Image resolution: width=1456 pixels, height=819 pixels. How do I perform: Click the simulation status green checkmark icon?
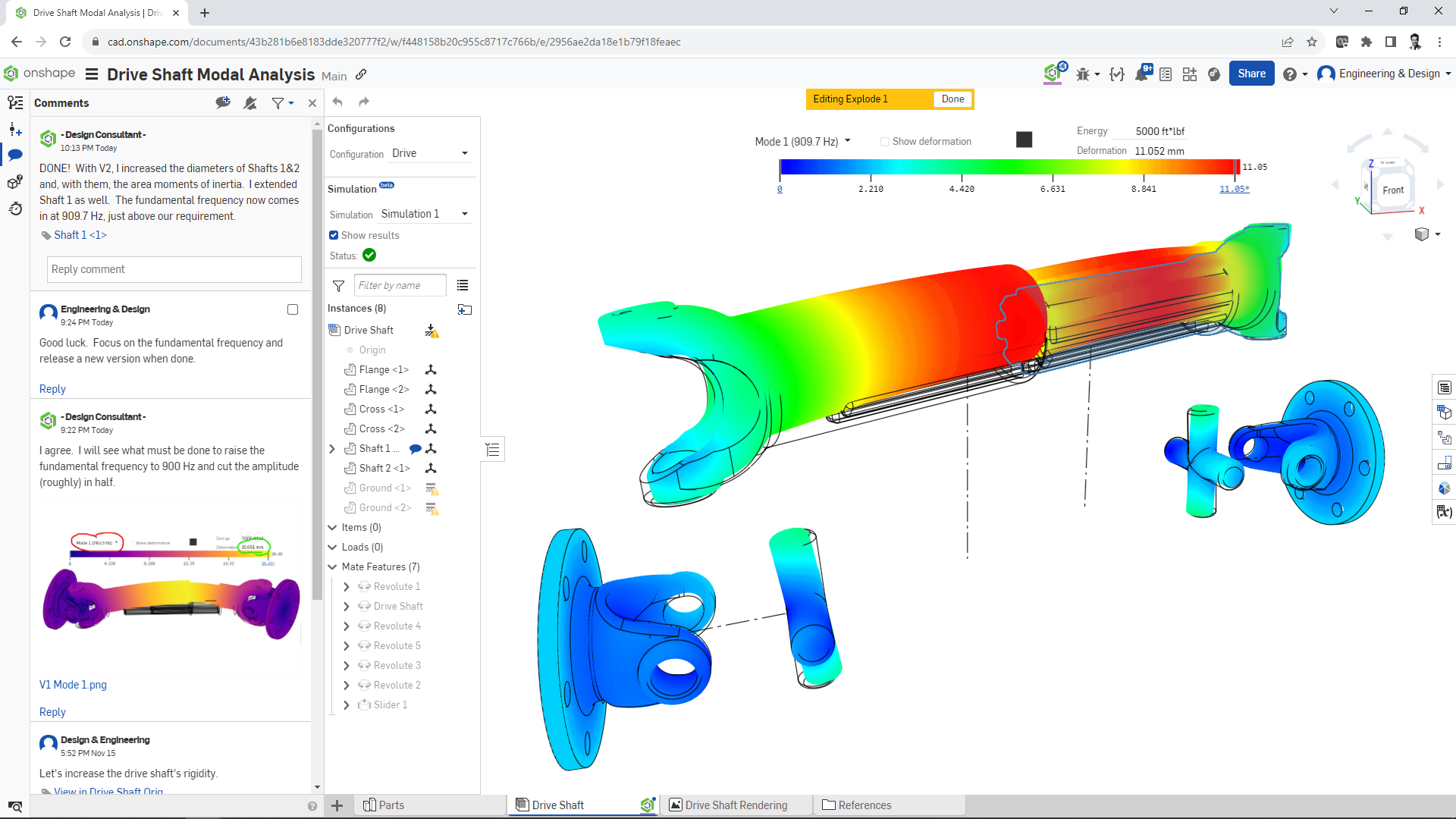tap(369, 255)
